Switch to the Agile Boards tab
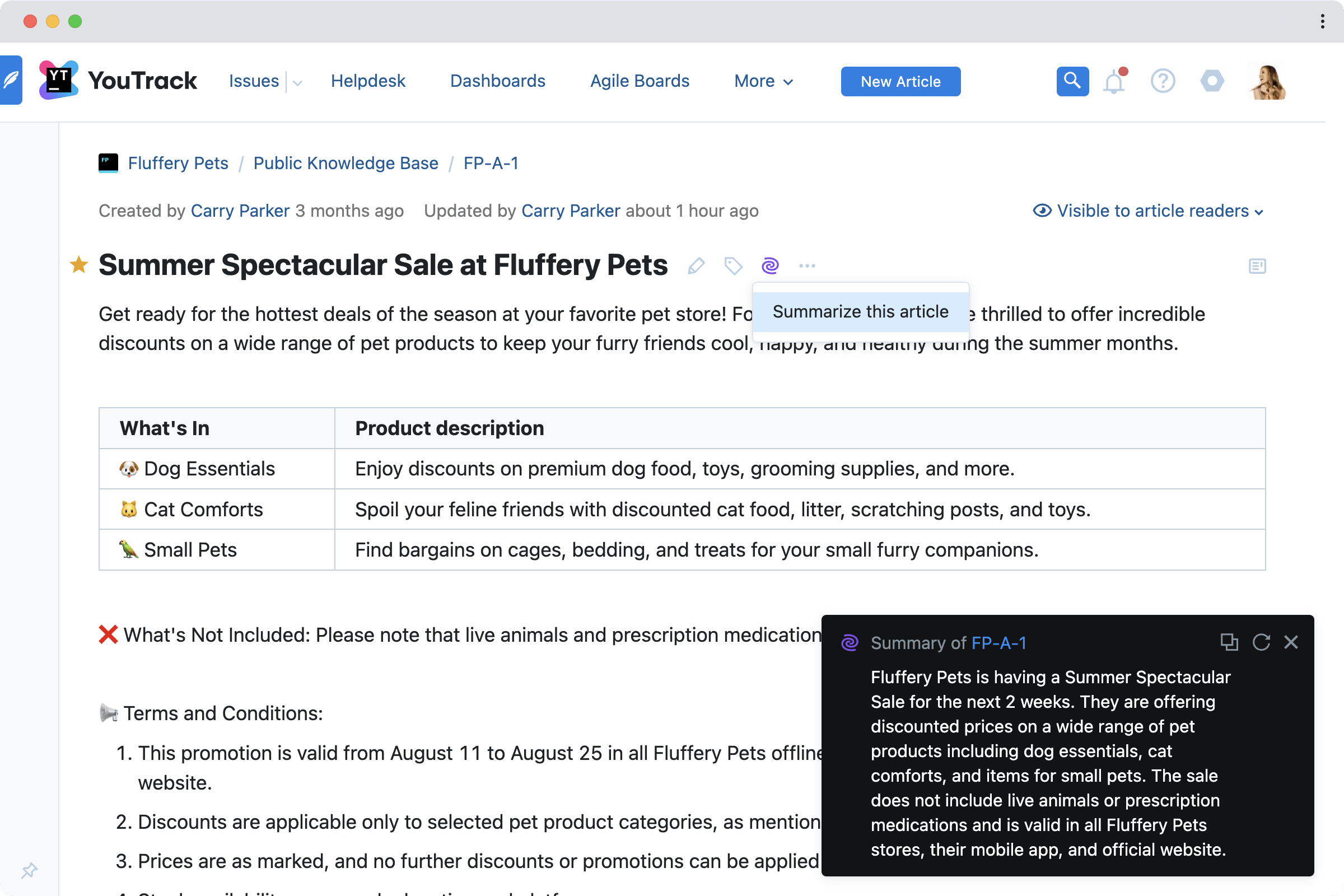1344x896 pixels. coord(639,81)
